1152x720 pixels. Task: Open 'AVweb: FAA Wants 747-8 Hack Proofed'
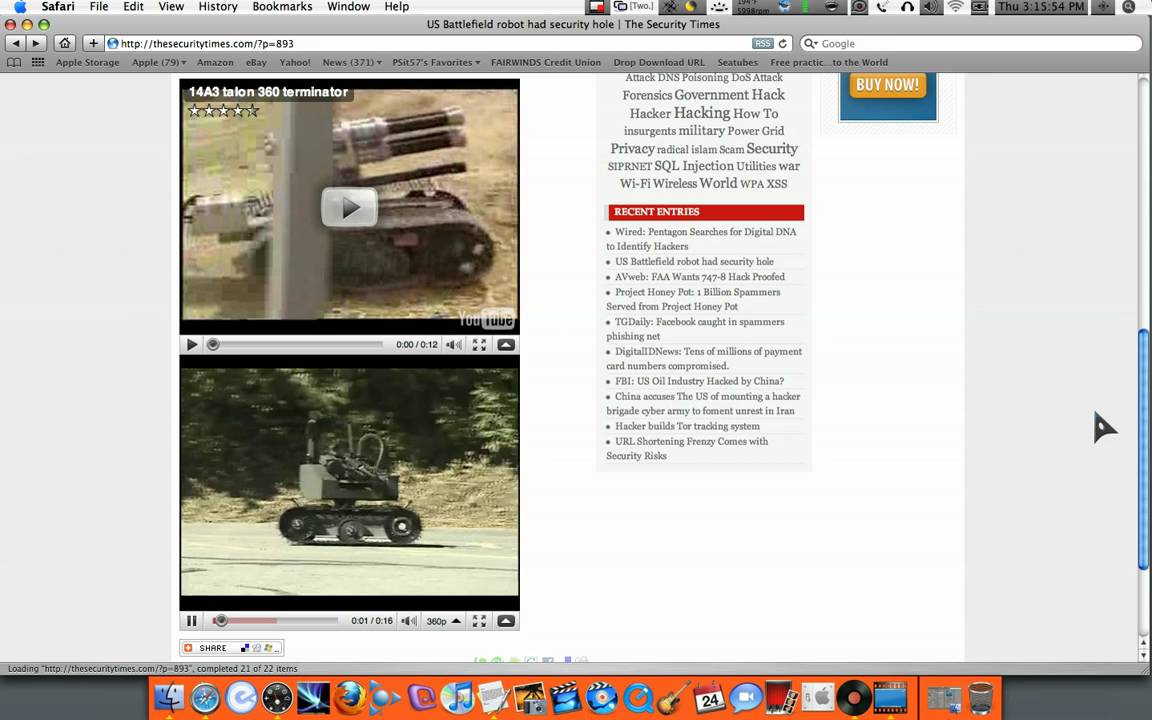[x=699, y=276]
